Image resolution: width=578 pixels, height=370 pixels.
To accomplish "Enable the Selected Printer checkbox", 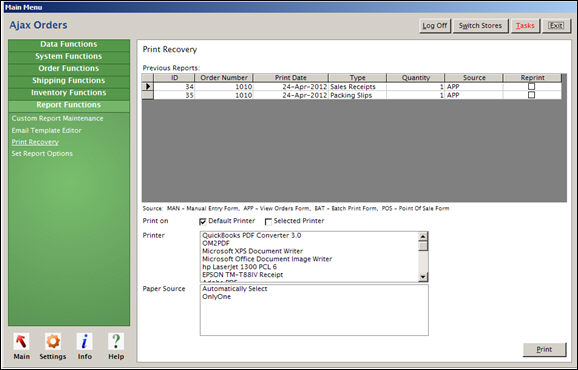I will (268, 221).
